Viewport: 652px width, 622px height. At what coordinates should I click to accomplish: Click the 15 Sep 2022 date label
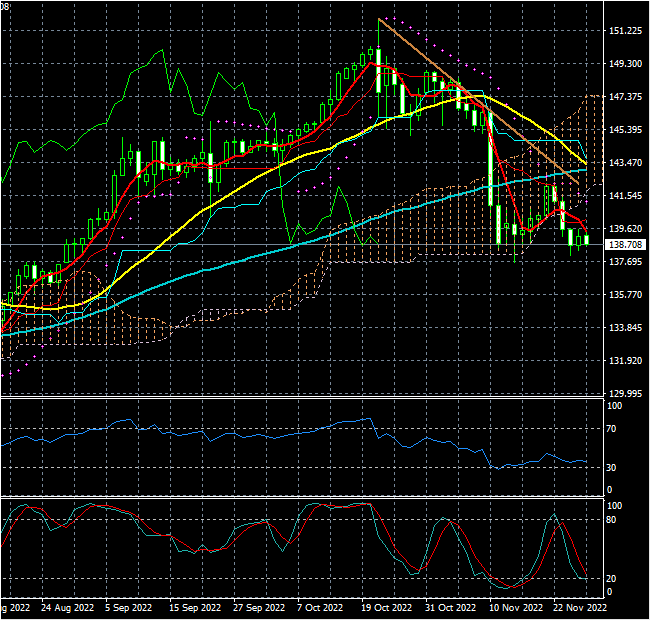(195, 608)
